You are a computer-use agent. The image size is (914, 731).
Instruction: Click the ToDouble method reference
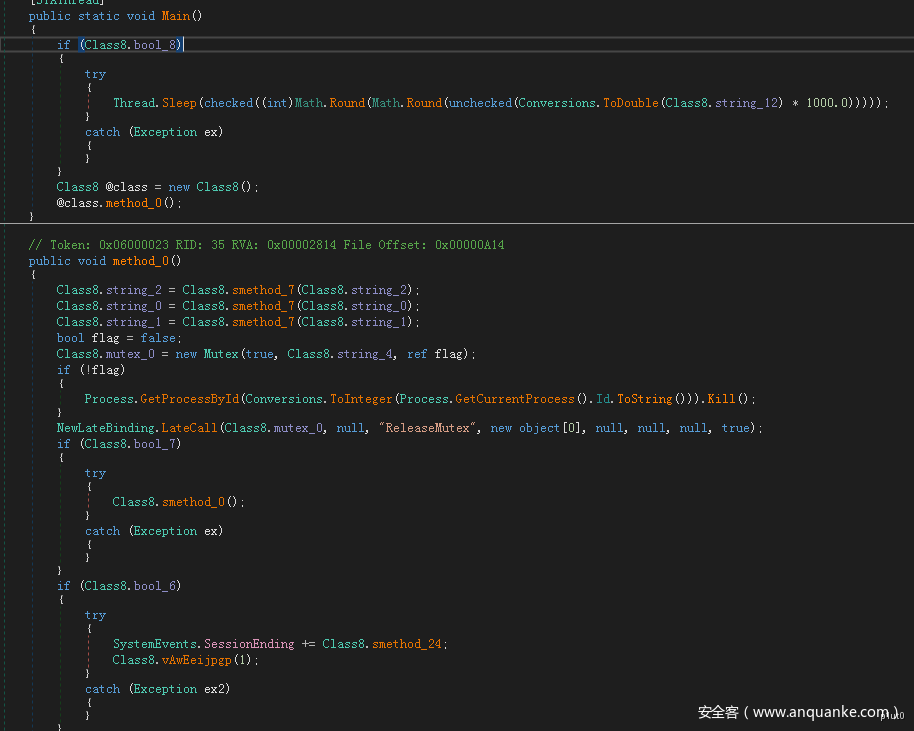pyautogui.click(x=629, y=103)
